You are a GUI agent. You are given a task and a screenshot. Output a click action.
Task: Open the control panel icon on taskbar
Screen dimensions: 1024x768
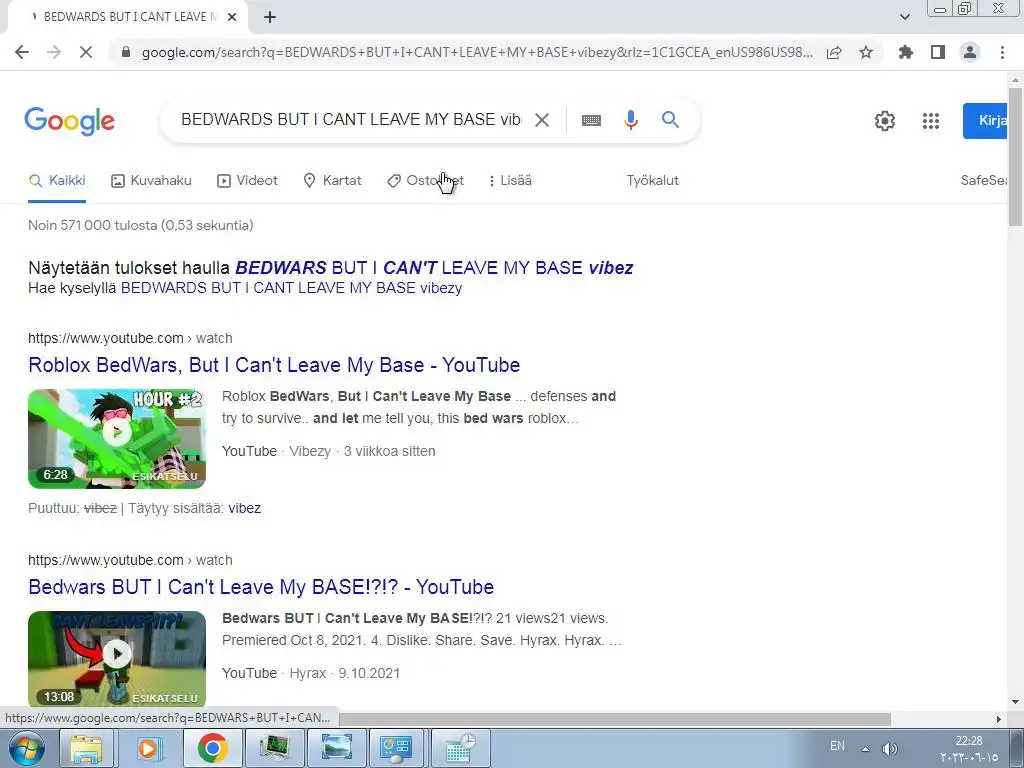(396, 748)
